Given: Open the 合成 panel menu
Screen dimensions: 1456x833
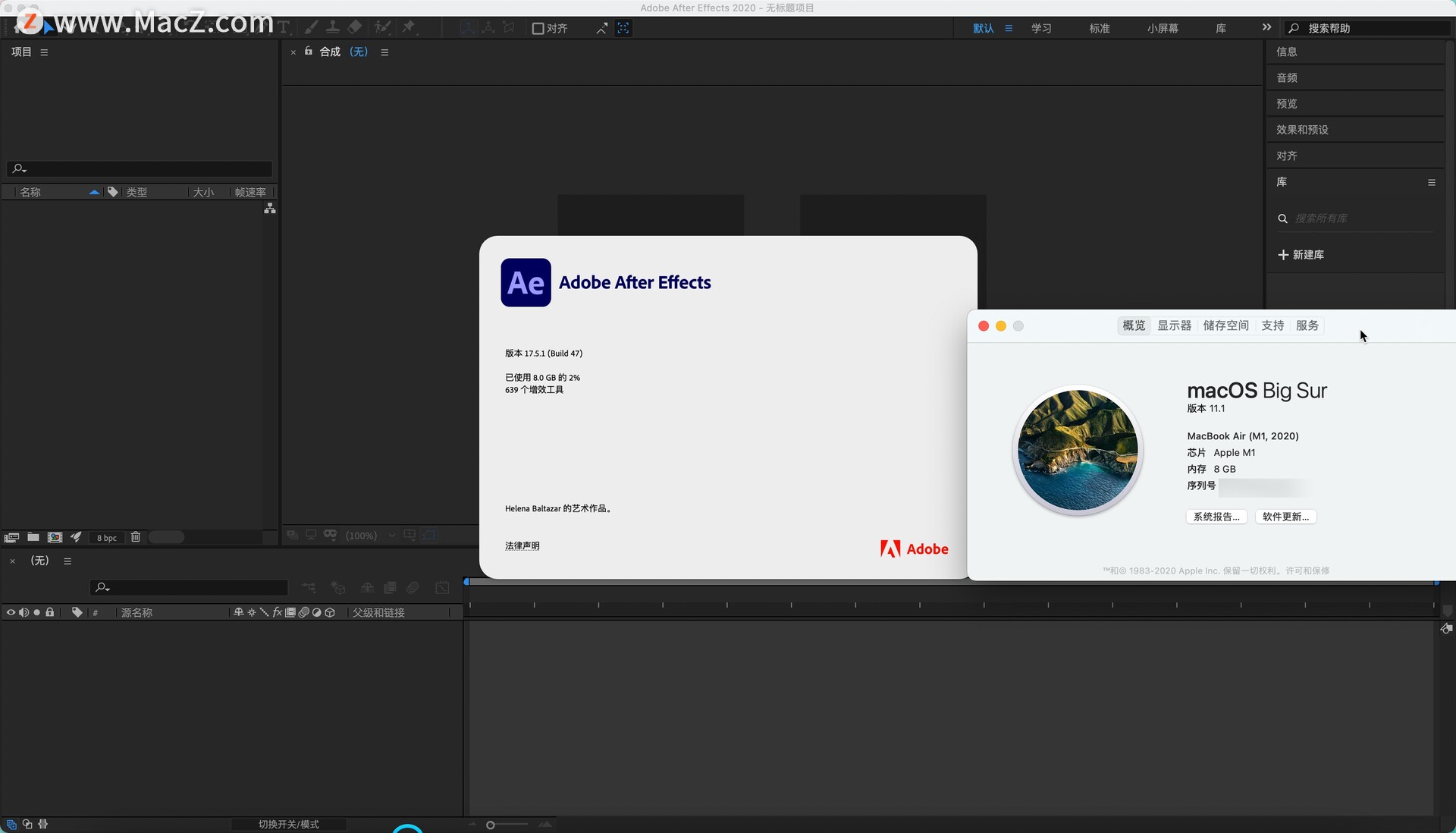Looking at the screenshot, I should click(384, 52).
